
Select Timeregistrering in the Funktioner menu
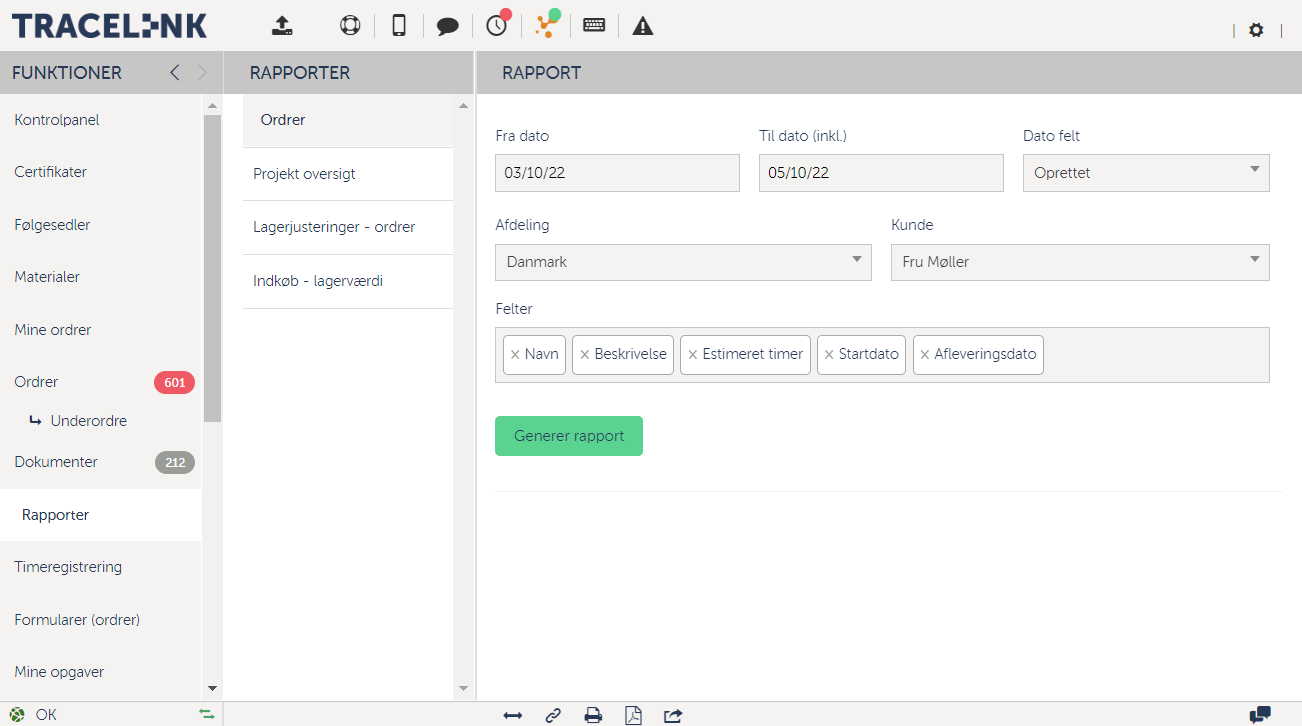click(68, 567)
